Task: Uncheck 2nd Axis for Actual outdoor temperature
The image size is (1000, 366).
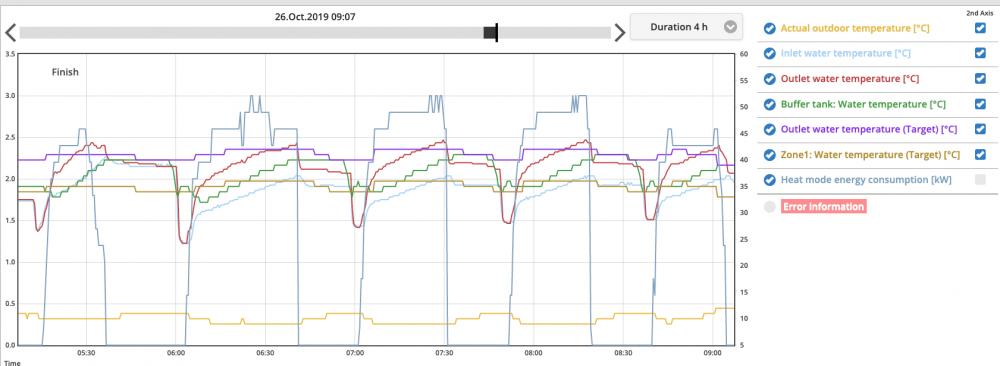Action: pos(980,28)
